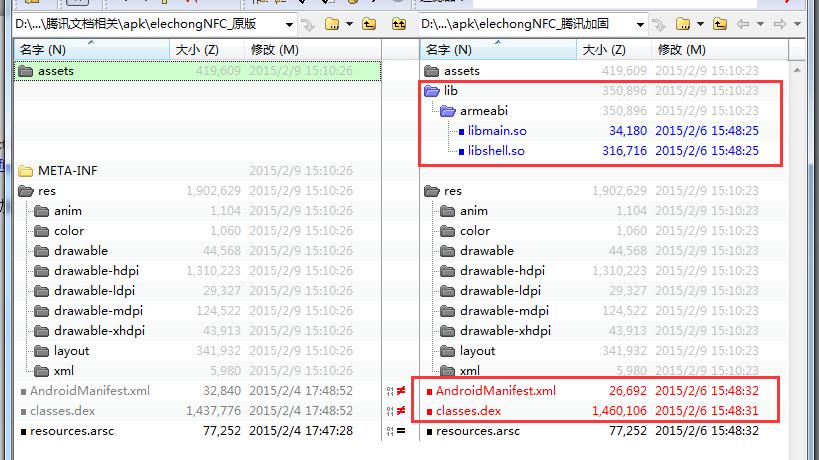Click the right pane scrollbar up arrow
The height and width of the screenshot is (460, 819).
(x=797, y=69)
